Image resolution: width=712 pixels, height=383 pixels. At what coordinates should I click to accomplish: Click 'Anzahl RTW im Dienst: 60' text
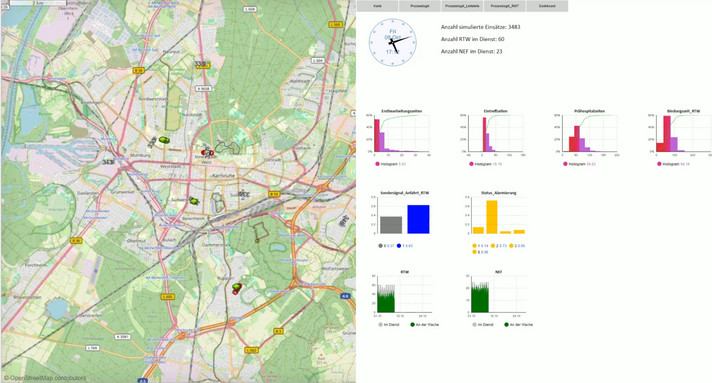coord(472,39)
